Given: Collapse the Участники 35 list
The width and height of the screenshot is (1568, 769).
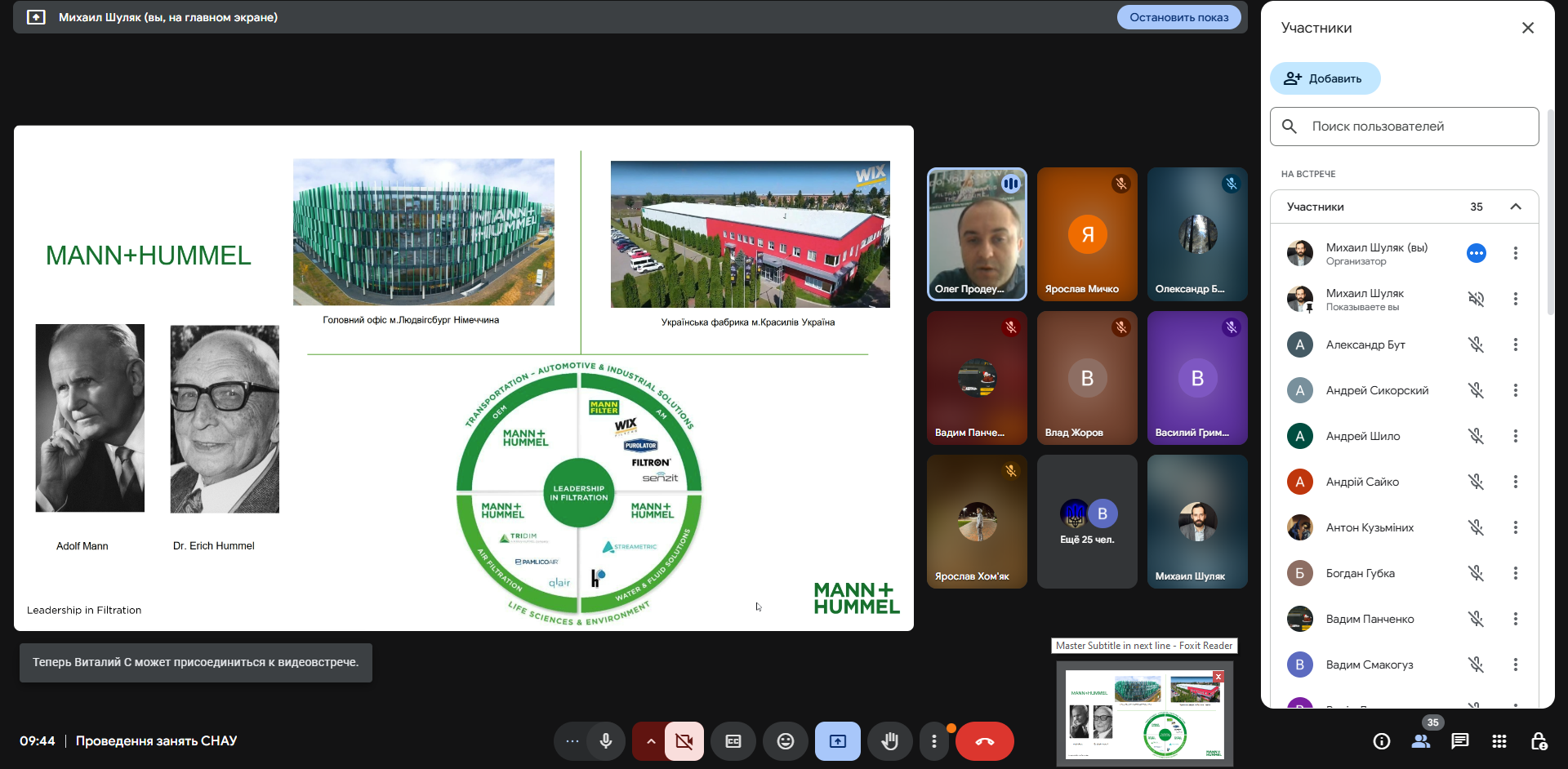Looking at the screenshot, I should click(x=1516, y=207).
